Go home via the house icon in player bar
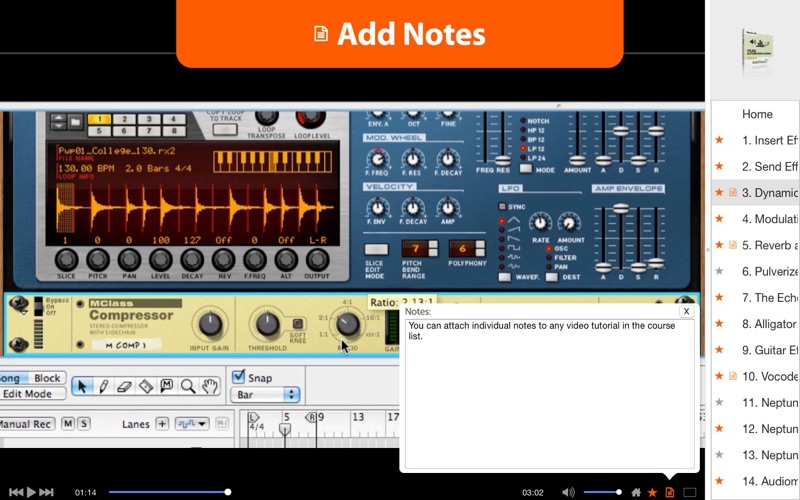This screenshot has height=500, width=800. tap(636, 492)
